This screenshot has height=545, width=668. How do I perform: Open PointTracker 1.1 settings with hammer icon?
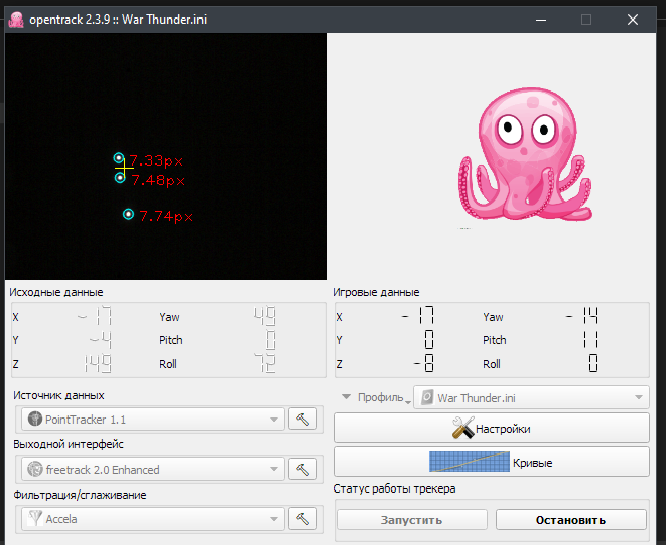[x=302, y=419]
